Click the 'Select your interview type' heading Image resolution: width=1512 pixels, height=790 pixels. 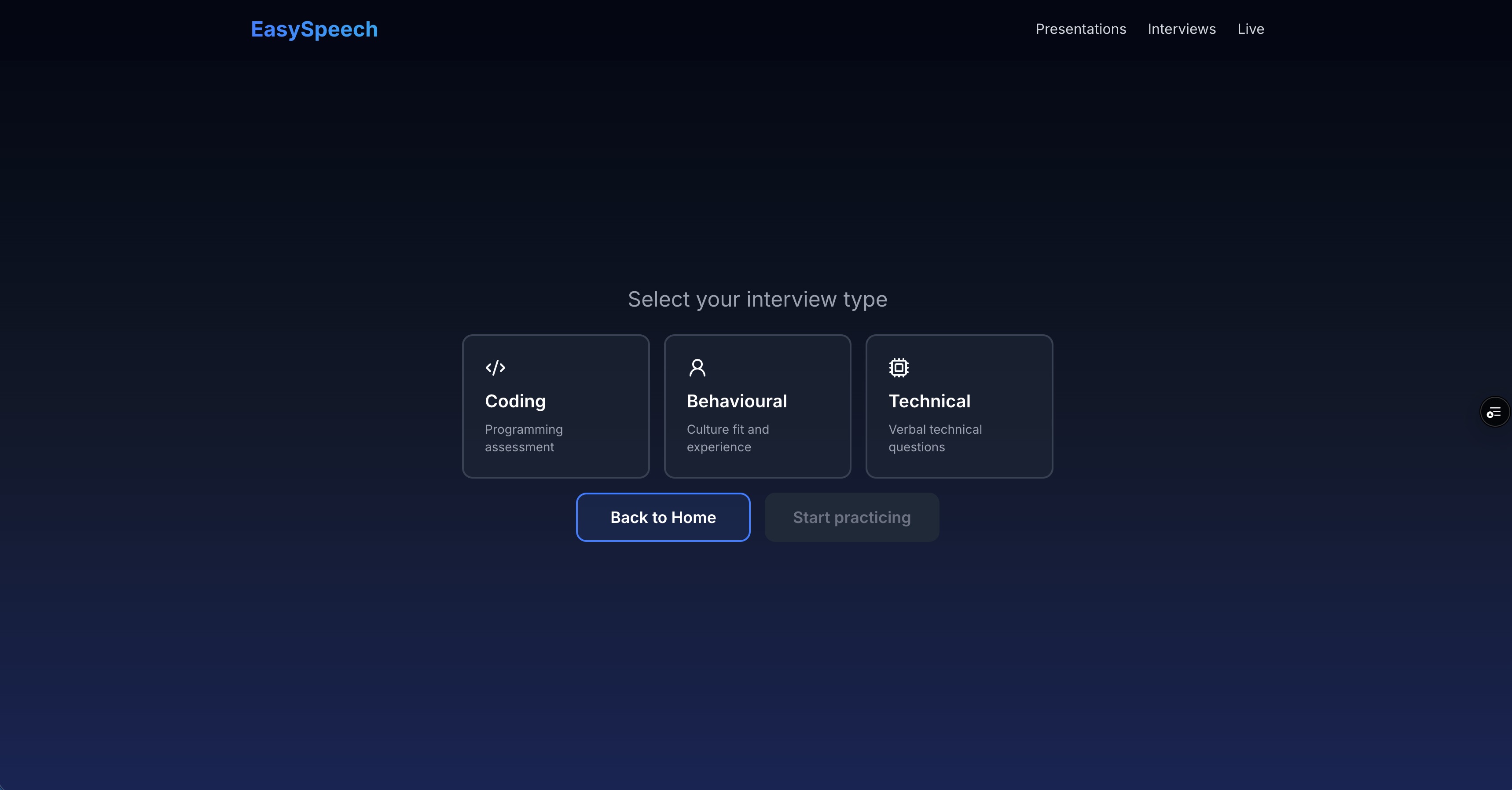[x=757, y=300]
